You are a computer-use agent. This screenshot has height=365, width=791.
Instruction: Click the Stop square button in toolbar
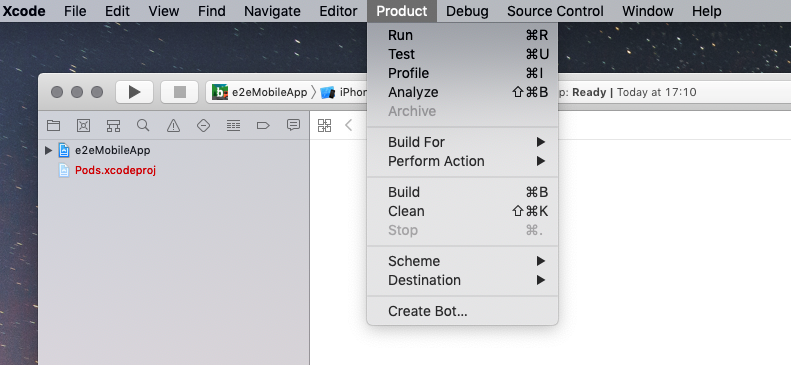click(x=180, y=92)
